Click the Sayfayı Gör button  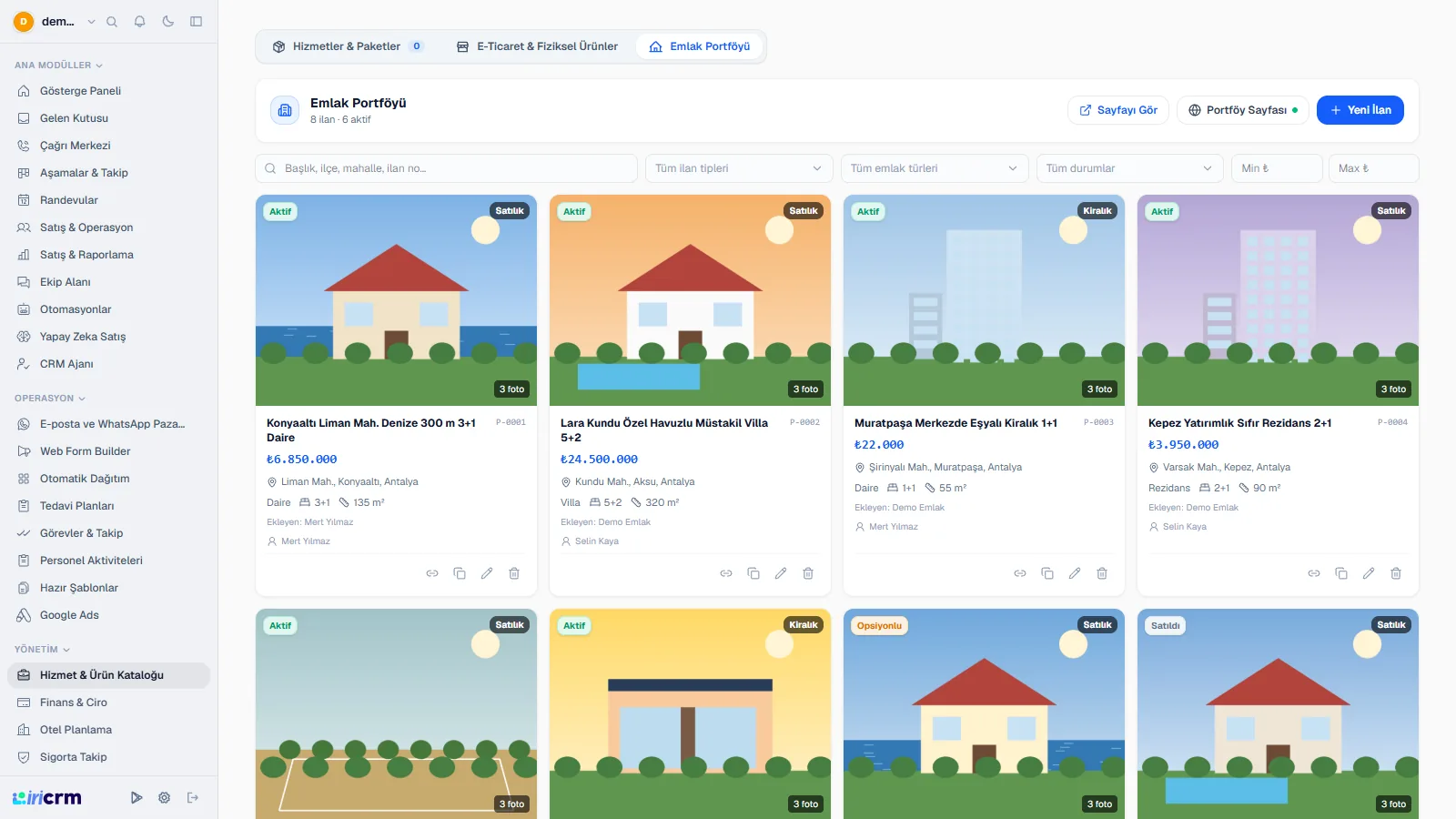point(1118,110)
